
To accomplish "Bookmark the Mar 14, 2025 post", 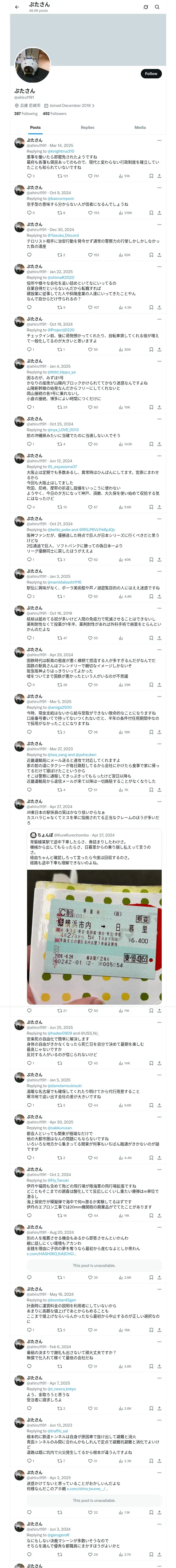I will (x=151, y=176).
